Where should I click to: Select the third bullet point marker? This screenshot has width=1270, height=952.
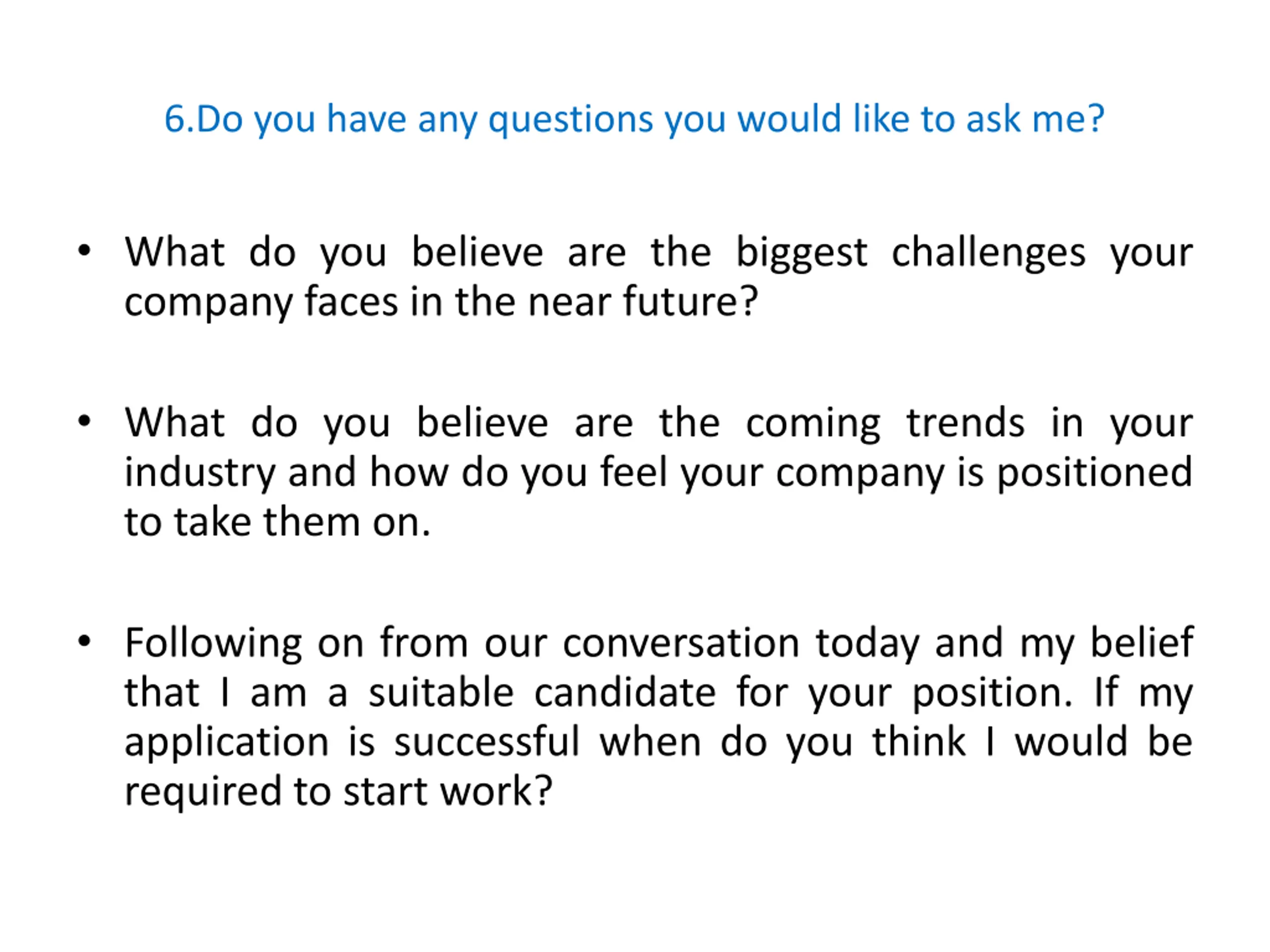84,641
